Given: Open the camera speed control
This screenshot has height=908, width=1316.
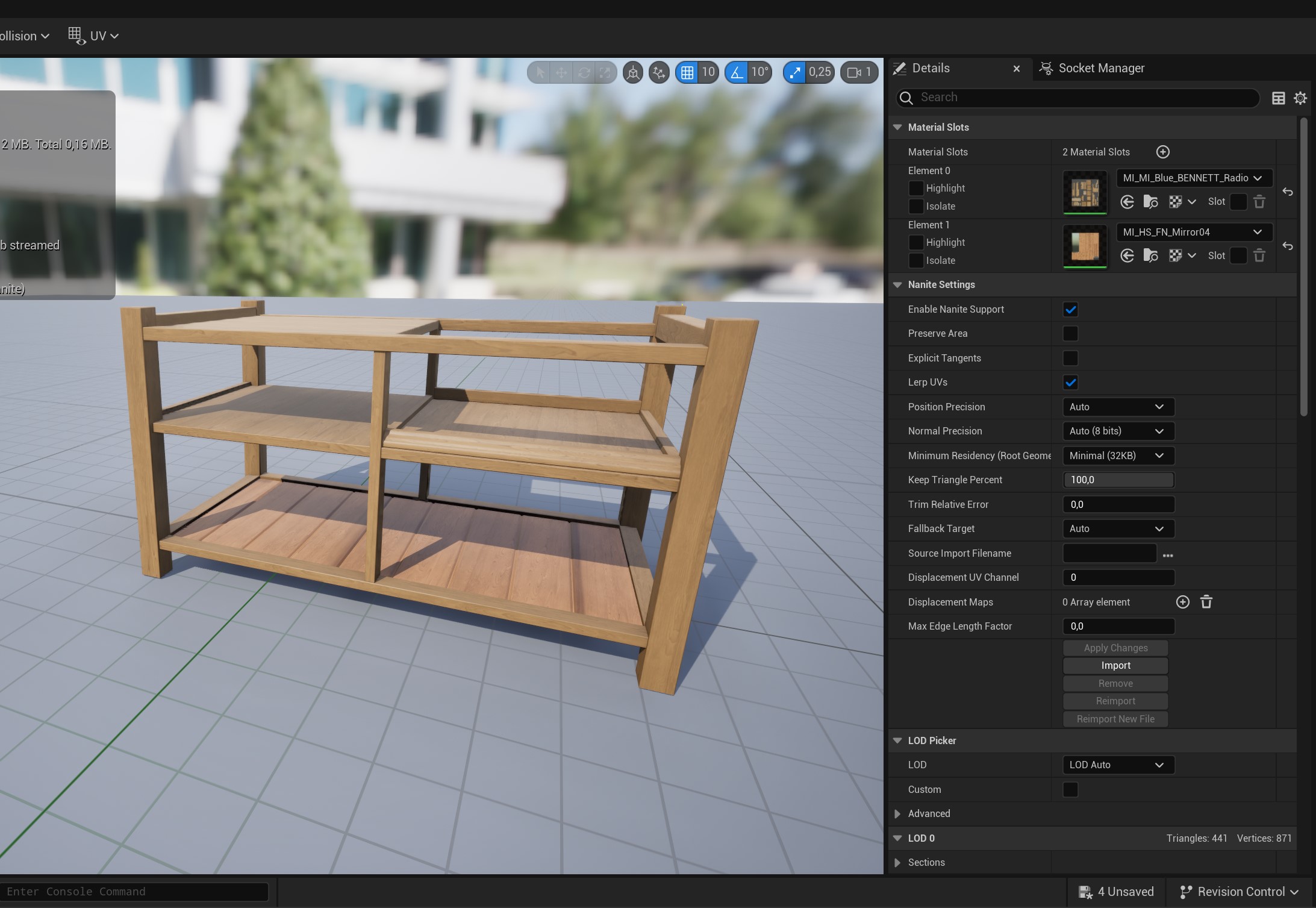Looking at the screenshot, I should [x=859, y=72].
